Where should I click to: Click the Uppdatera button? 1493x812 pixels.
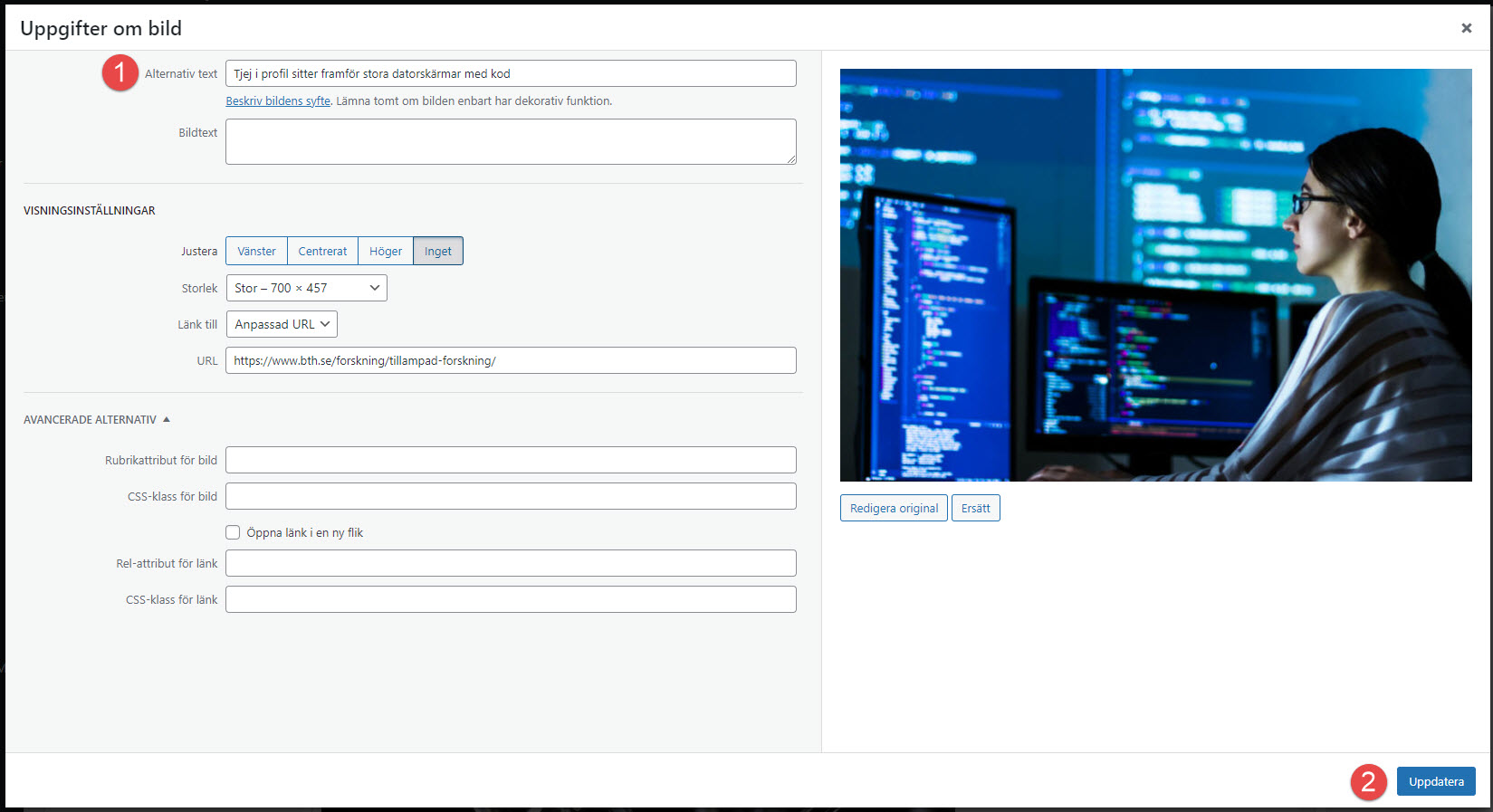[x=1436, y=781]
